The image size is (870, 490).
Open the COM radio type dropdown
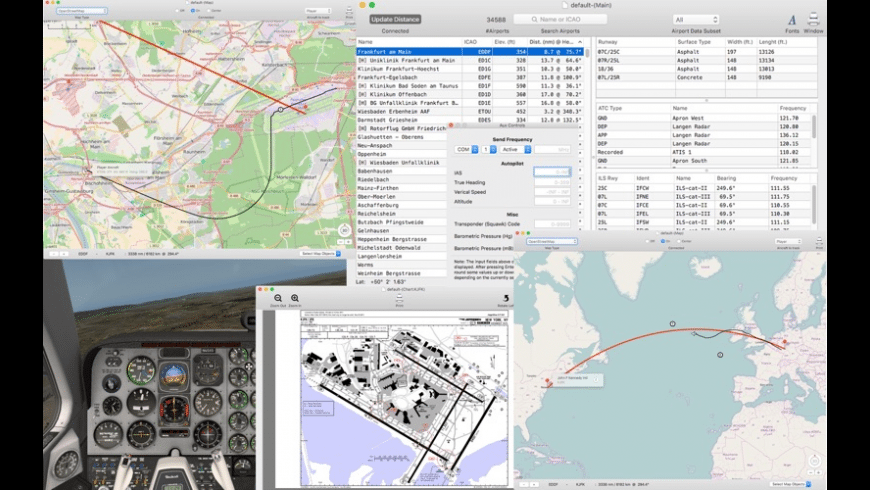466,149
